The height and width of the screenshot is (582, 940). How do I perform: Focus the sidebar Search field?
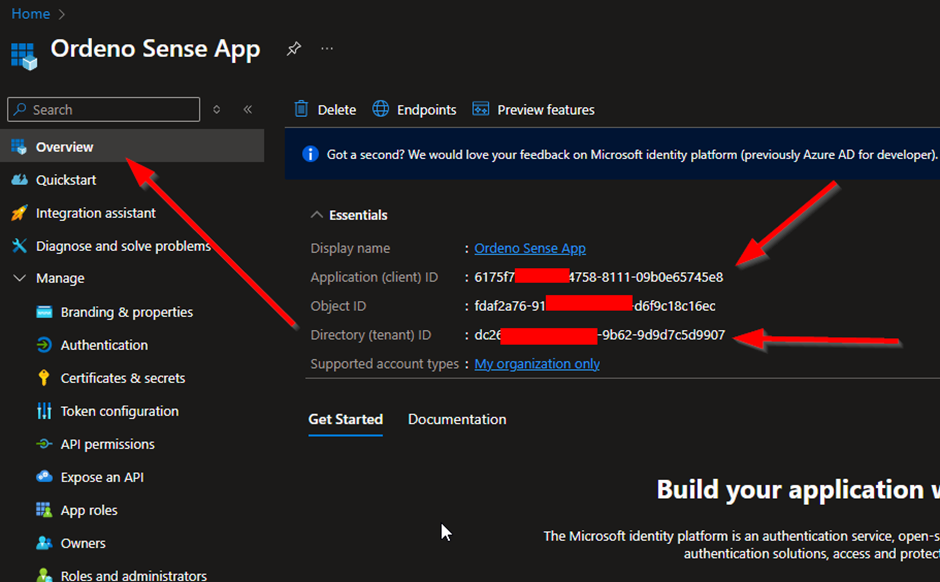tap(104, 109)
